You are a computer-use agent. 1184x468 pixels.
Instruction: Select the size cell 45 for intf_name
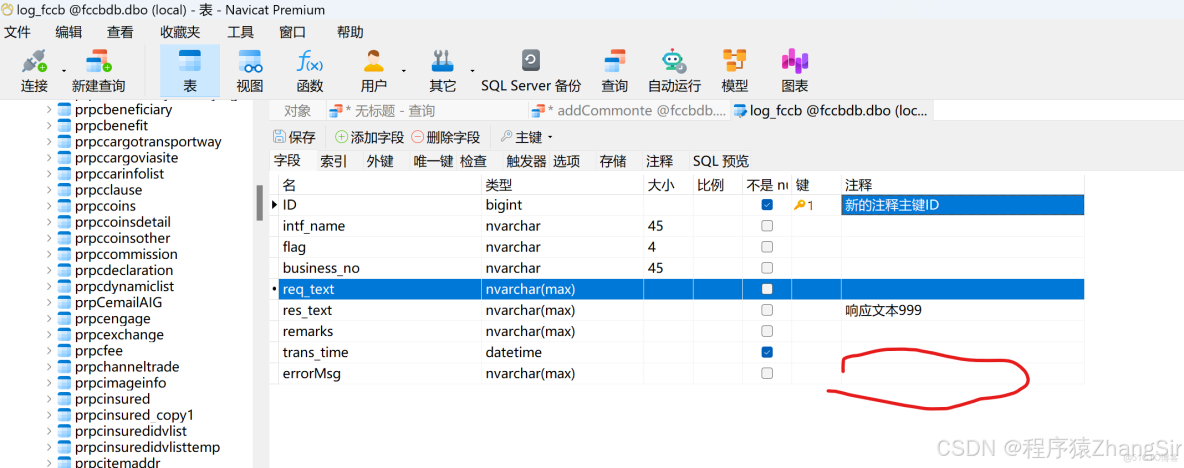[x=668, y=226]
